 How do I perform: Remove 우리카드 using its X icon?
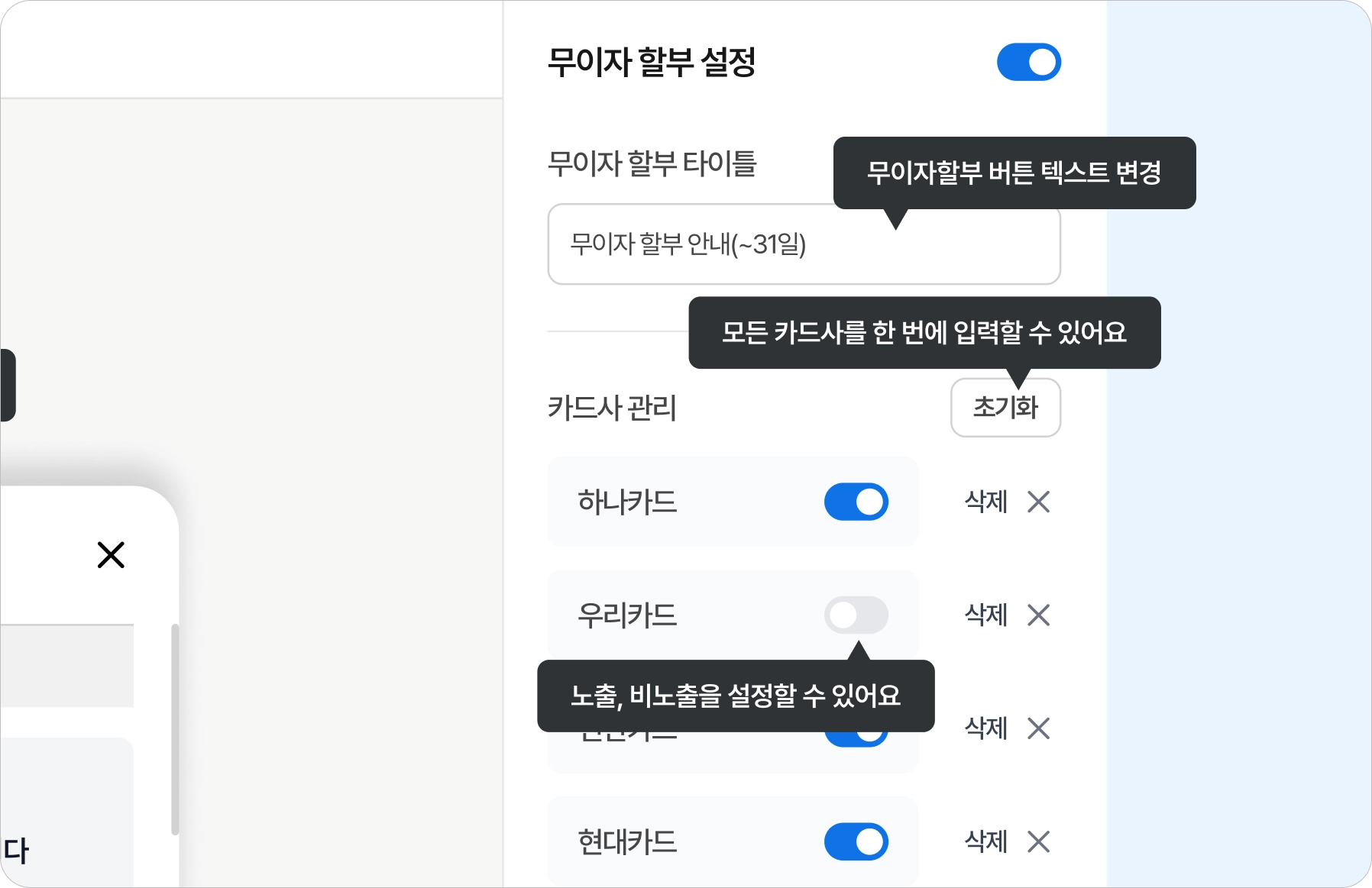pyautogui.click(x=1038, y=615)
